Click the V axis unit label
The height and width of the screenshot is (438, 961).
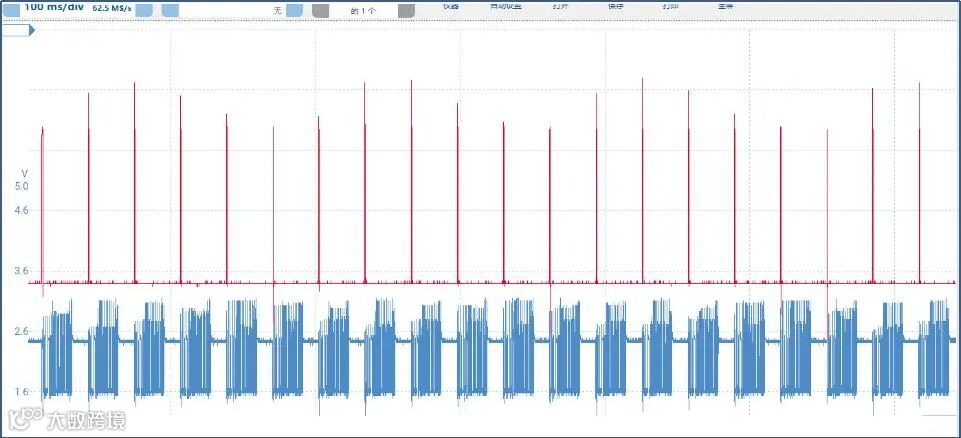tap(25, 173)
